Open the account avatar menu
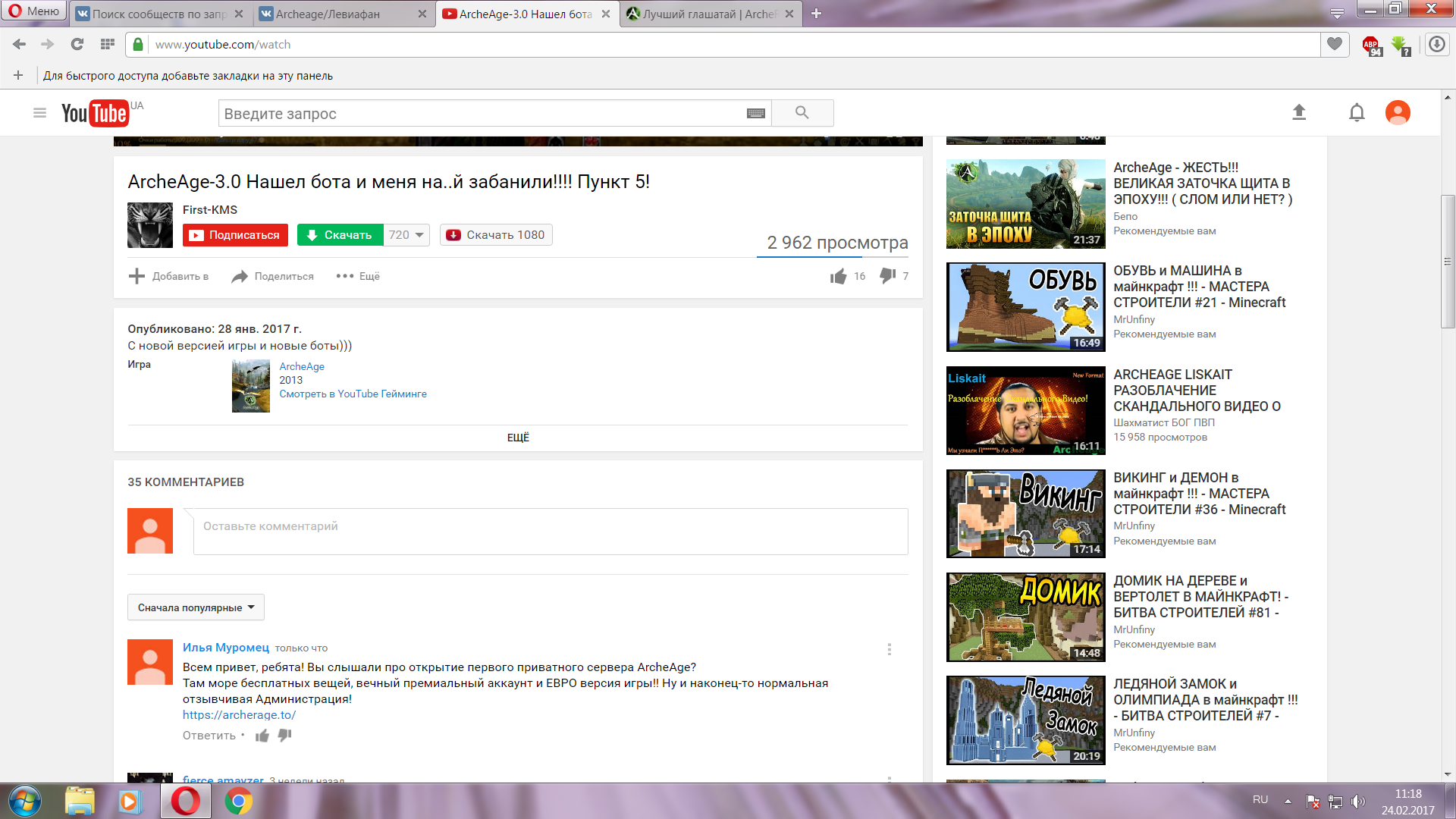 click(x=1398, y=112)
